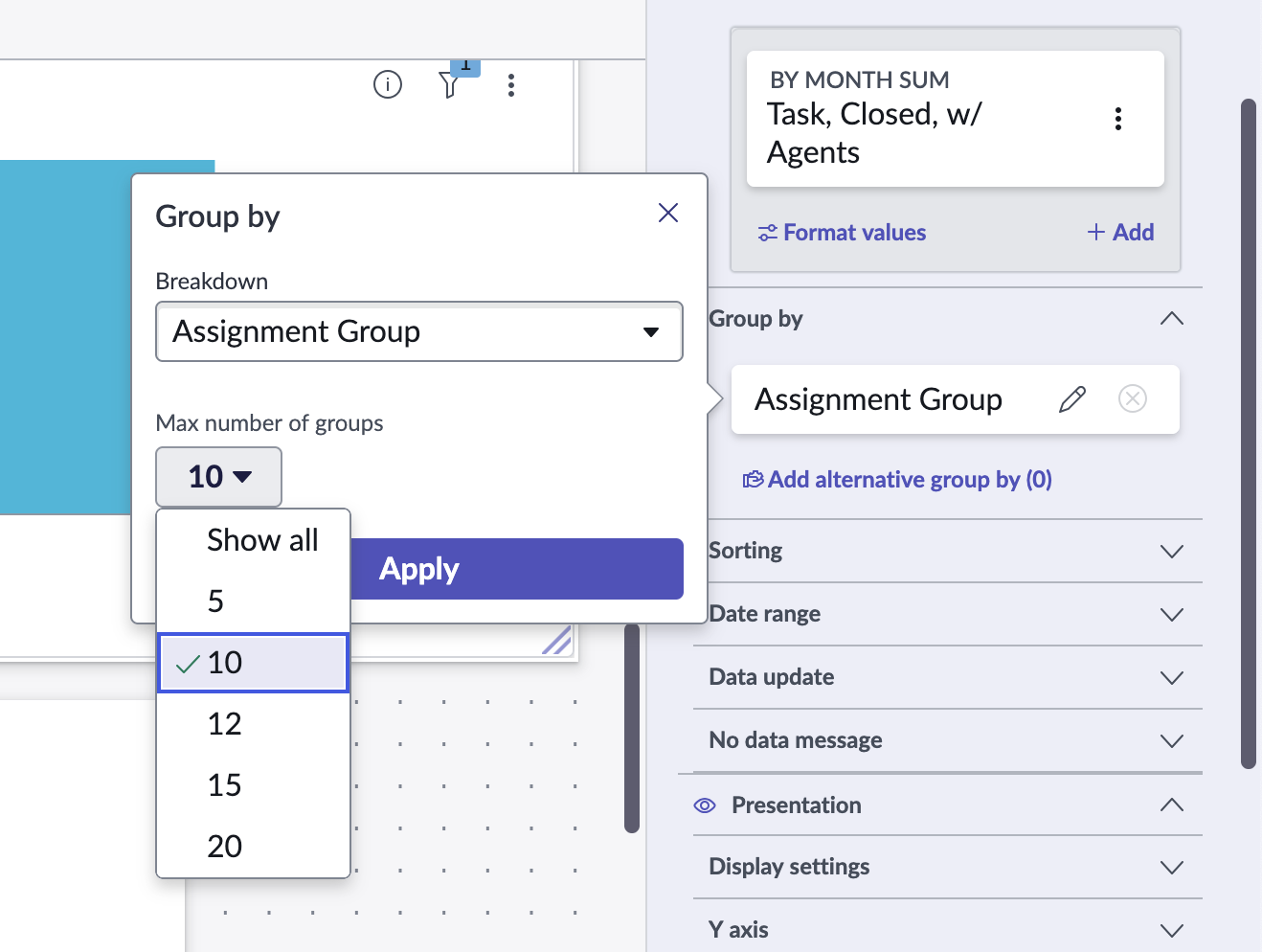Image resolution: width=1262 pixels, height=952 pixels.
Task: Select 20 as max number of groups
Action: click(225, 847)
